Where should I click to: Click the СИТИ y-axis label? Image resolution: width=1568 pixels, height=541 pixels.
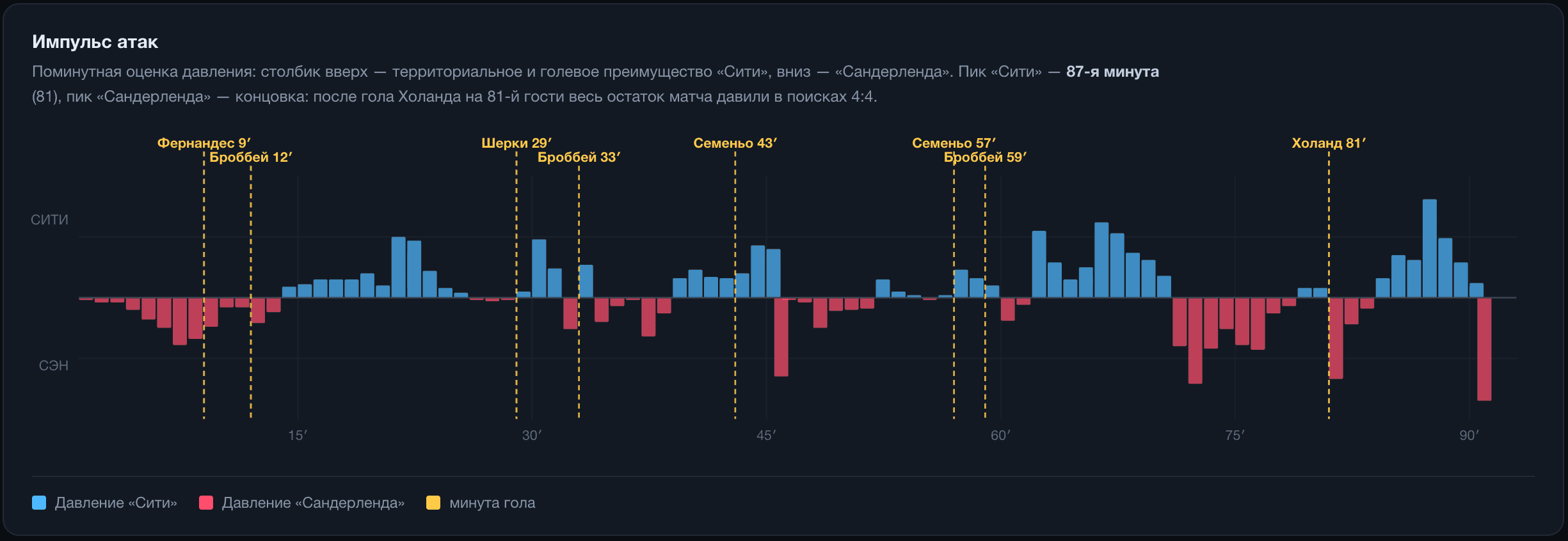[x=49, y=220]
